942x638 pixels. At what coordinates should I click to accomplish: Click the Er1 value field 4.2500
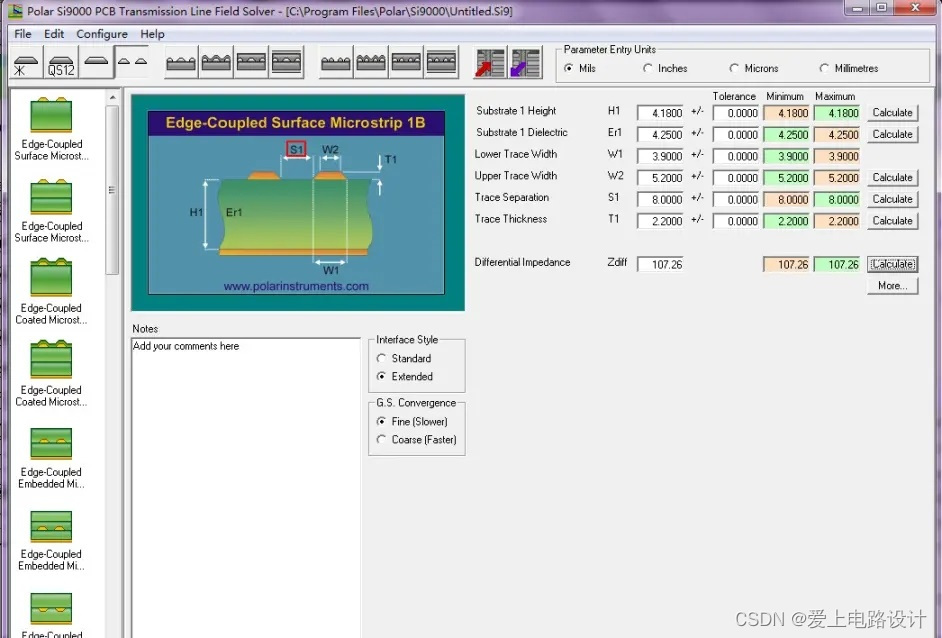click(x=660, y=135)
